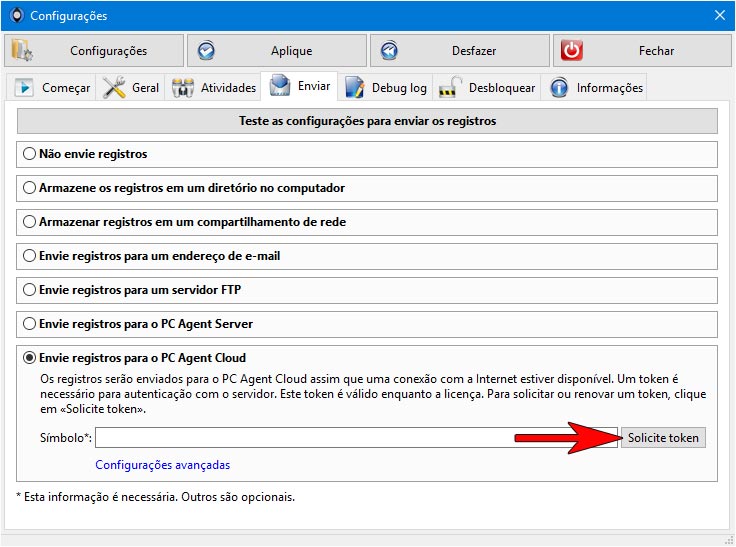Select 'Envie registros para o PC Agent Server'

(x=29, y=324)
